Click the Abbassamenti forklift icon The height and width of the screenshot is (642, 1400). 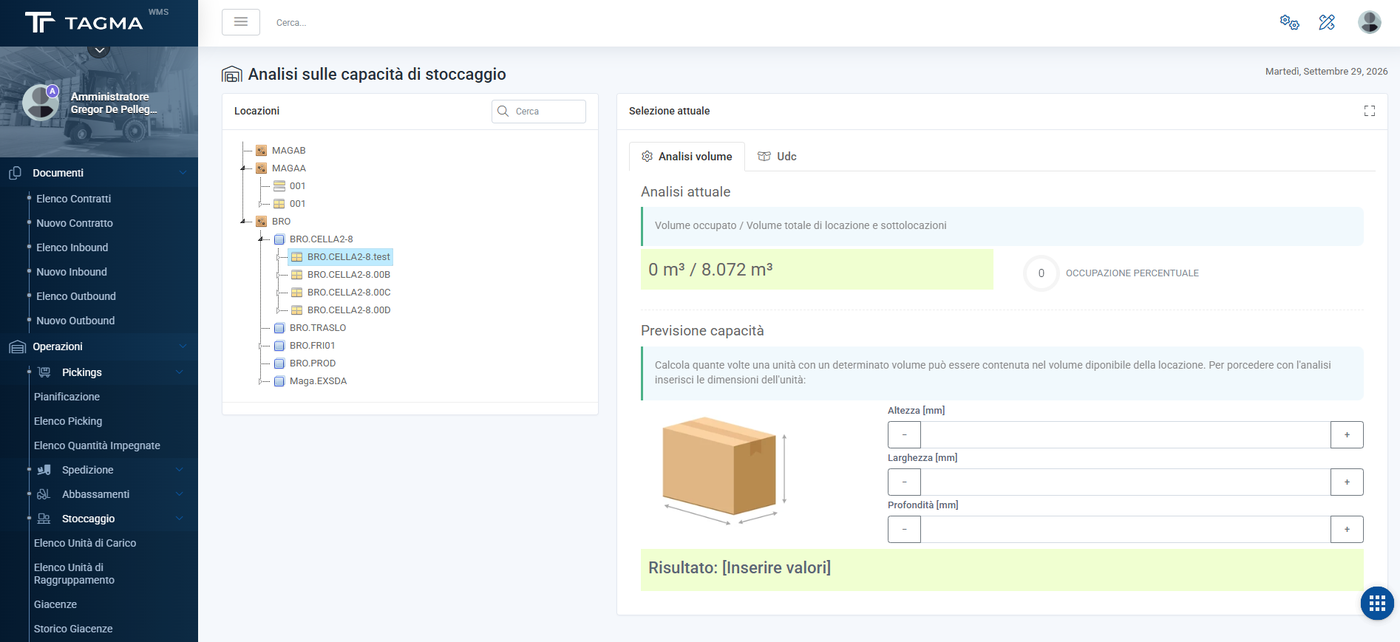(43, 494)
